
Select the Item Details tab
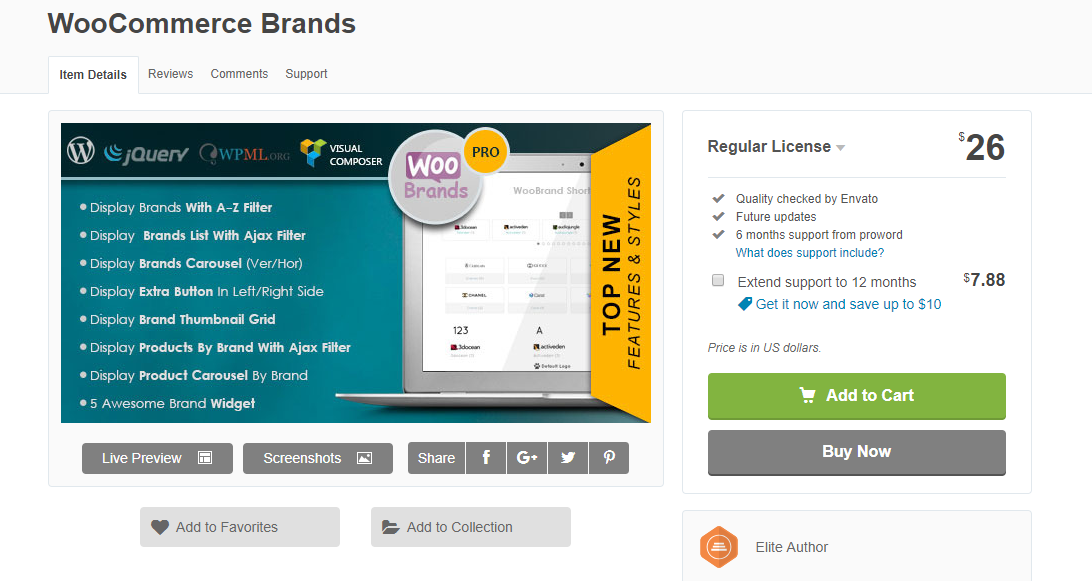pos(93,75)
